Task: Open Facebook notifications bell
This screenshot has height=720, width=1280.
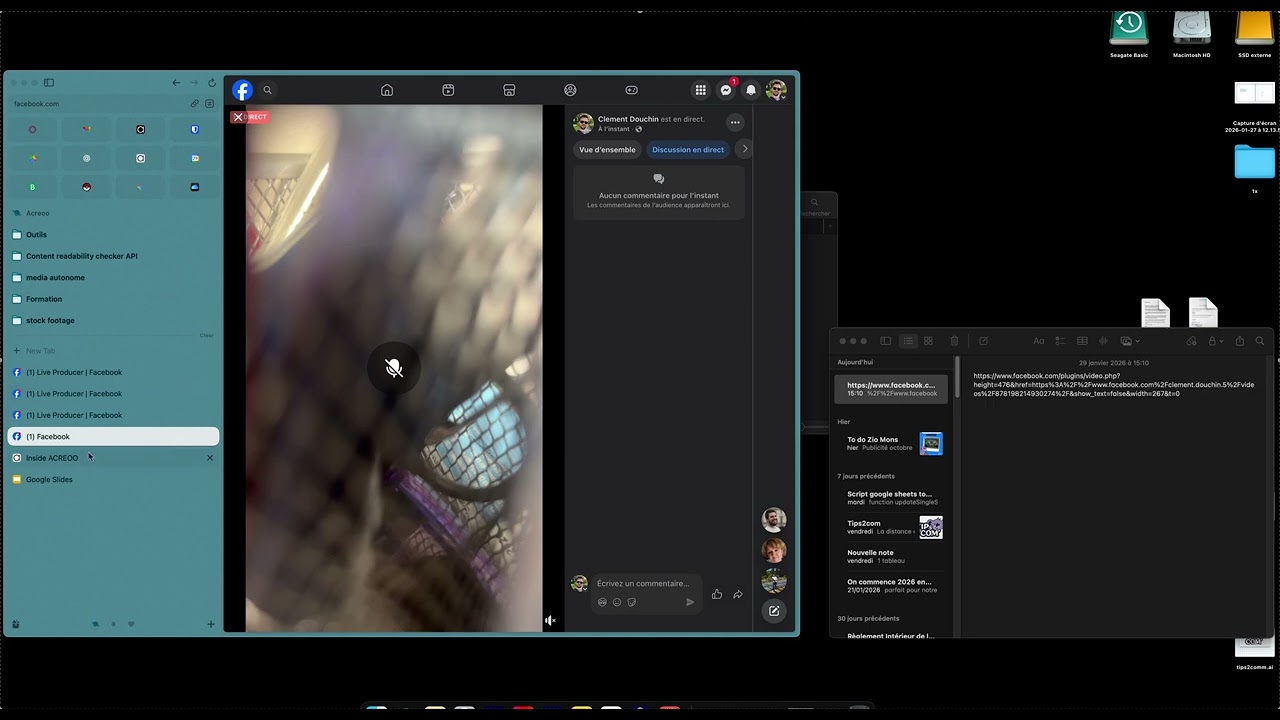Action: tap(751, 90)
